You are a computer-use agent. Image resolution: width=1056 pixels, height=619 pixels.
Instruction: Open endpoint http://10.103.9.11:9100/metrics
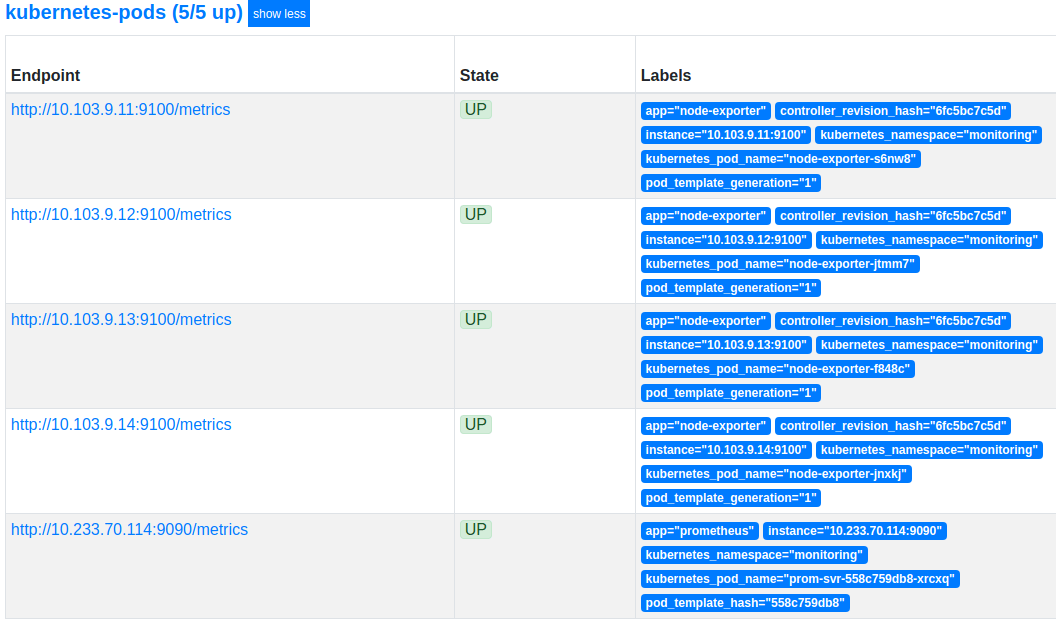coord(121,109)
